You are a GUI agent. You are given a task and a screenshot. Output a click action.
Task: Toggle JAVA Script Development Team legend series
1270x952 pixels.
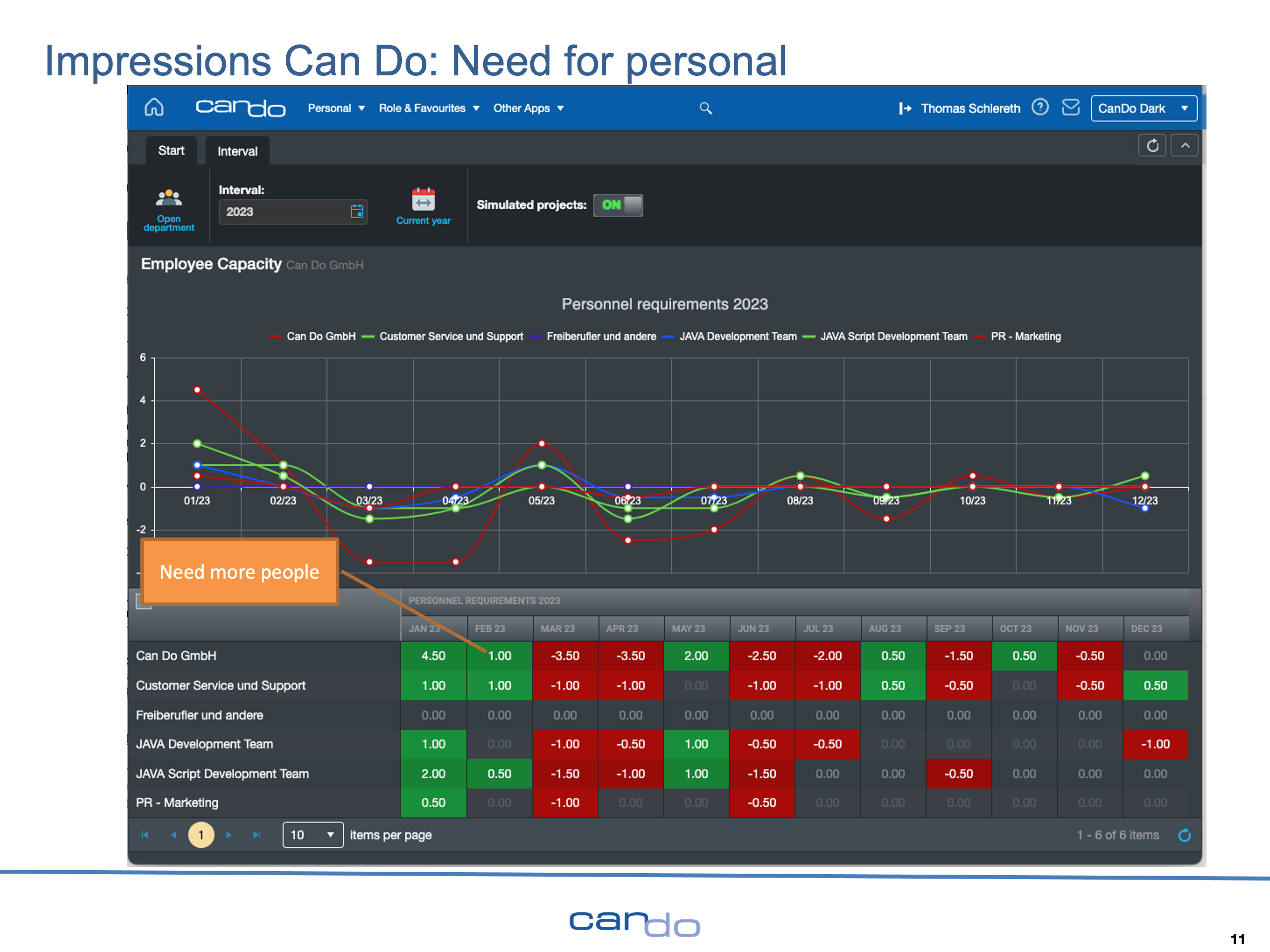click(x=886, y=337)
